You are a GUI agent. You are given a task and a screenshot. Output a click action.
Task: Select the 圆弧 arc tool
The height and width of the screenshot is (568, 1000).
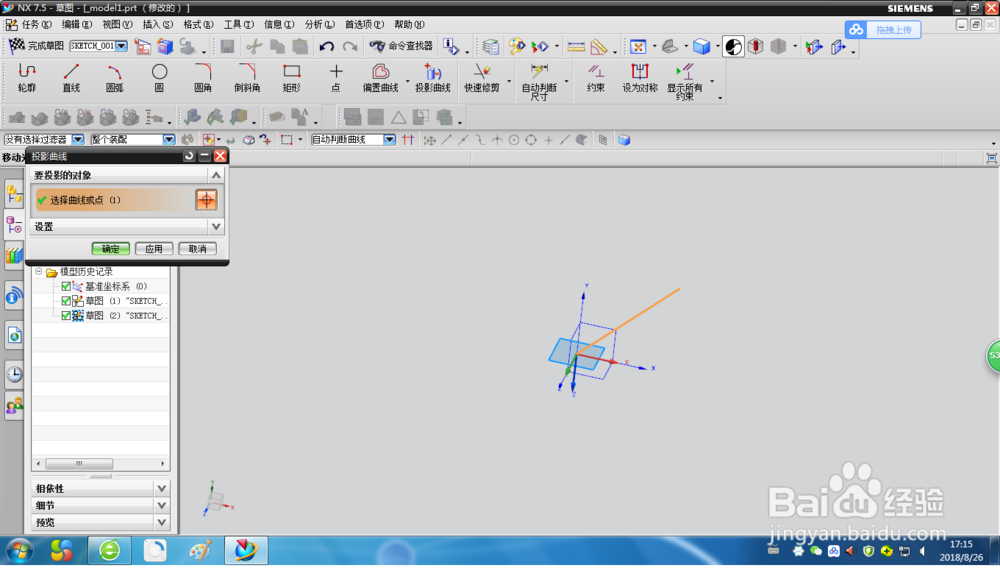coord(115,78)
